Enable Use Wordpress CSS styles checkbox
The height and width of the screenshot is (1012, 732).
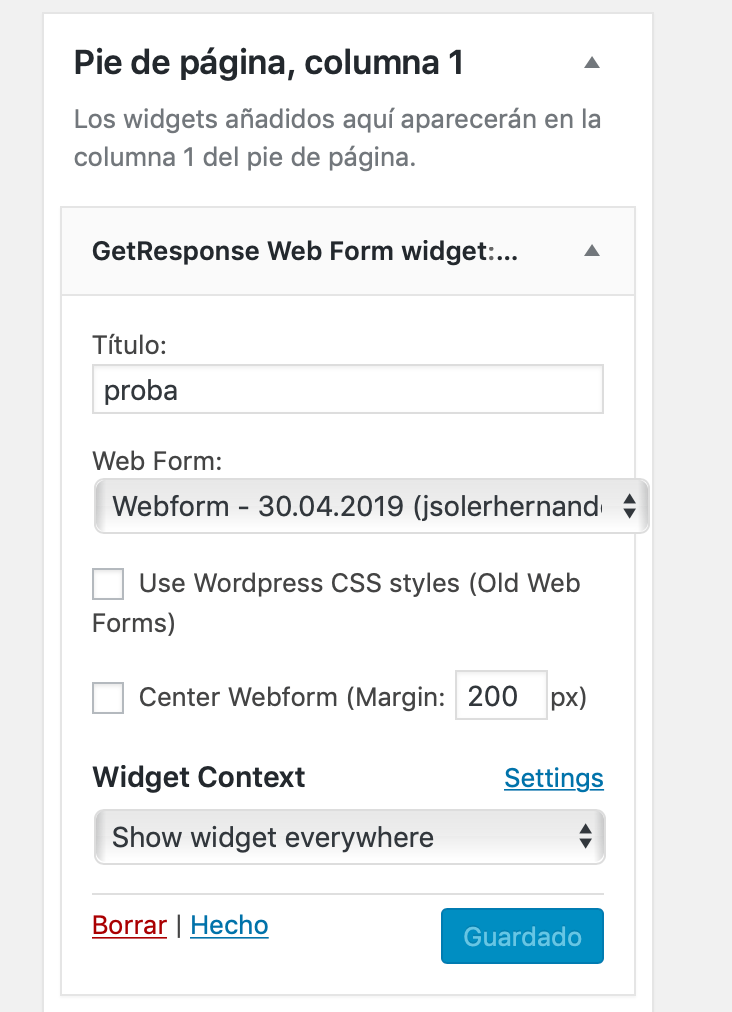108,584
